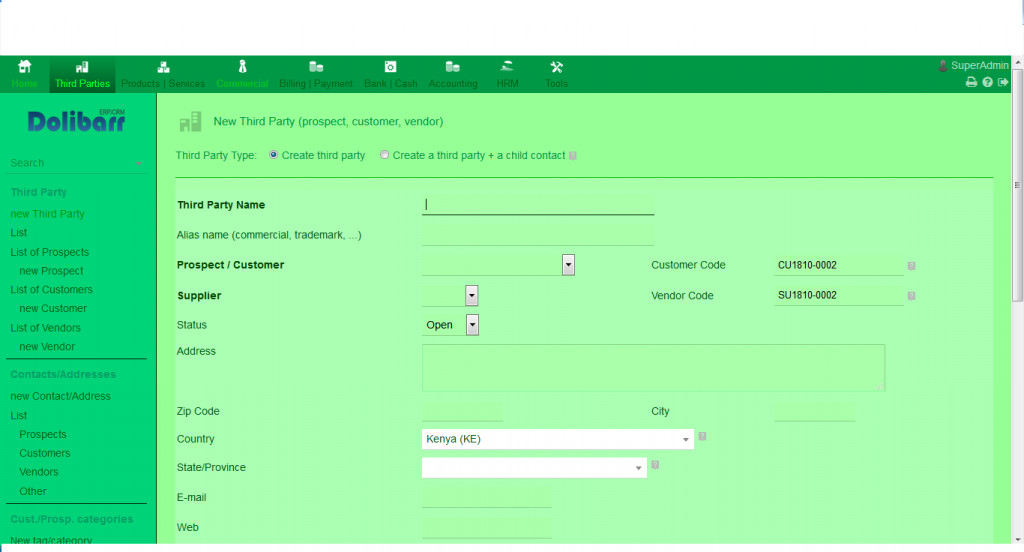Viewport: 1024px width, 552px height.
Task: Select 'Create third party' radio option
Action: pyautogui.click(x=273, y=155)
